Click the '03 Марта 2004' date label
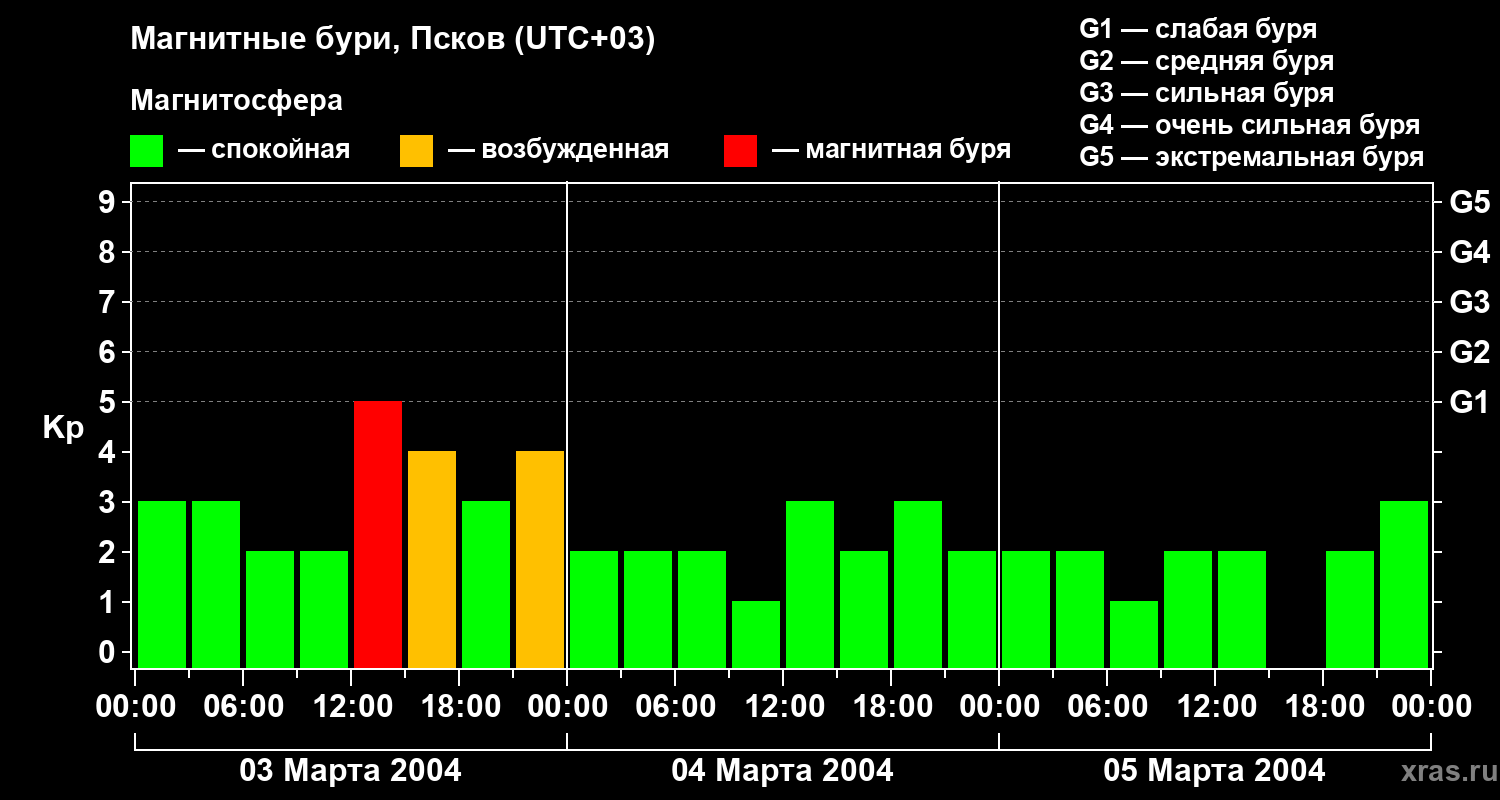Screen dimensions: 1500x800 pyautogui.click(x=350, y=771)
